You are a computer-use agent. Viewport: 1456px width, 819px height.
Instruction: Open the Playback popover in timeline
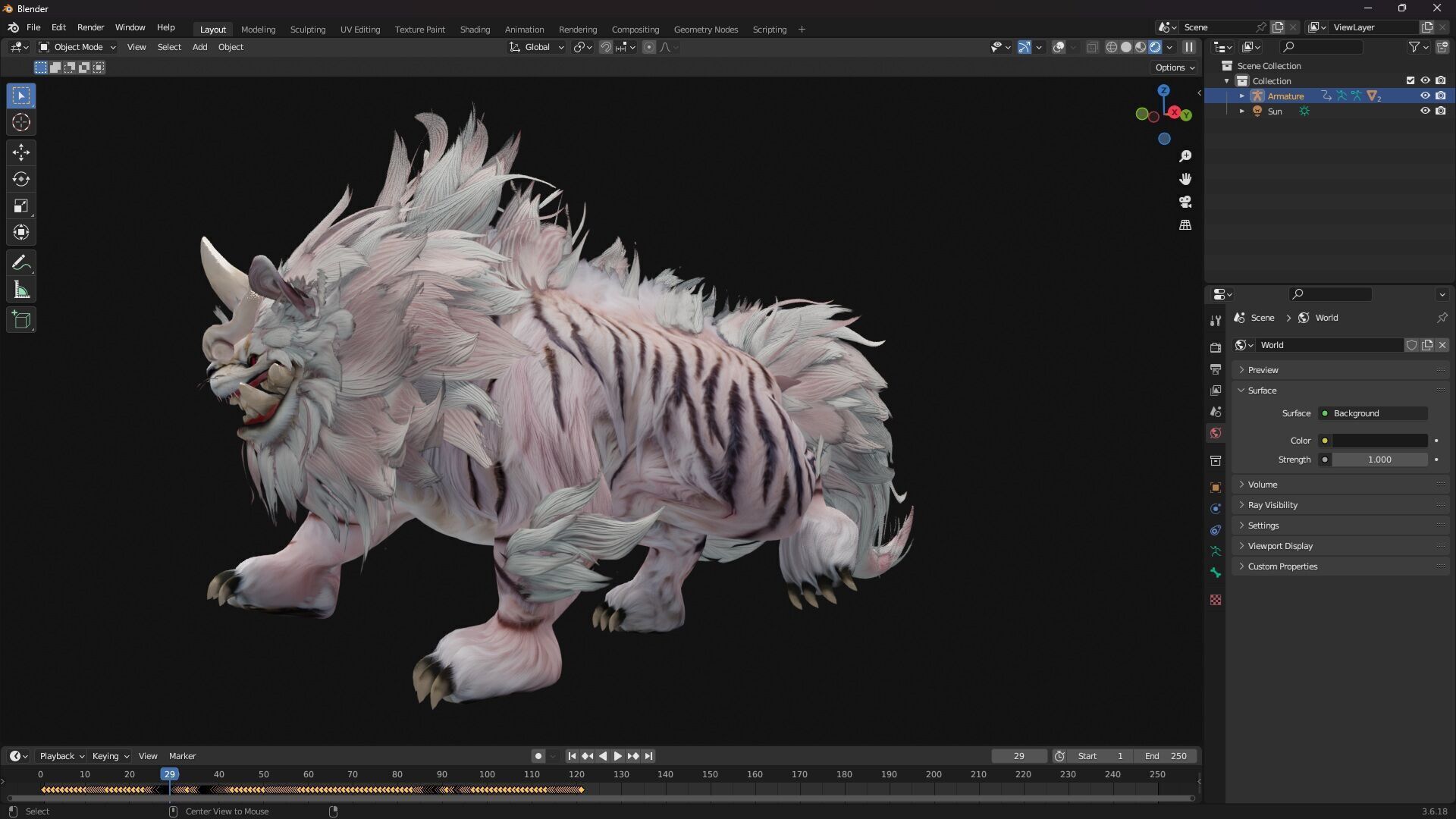[61, 756]
